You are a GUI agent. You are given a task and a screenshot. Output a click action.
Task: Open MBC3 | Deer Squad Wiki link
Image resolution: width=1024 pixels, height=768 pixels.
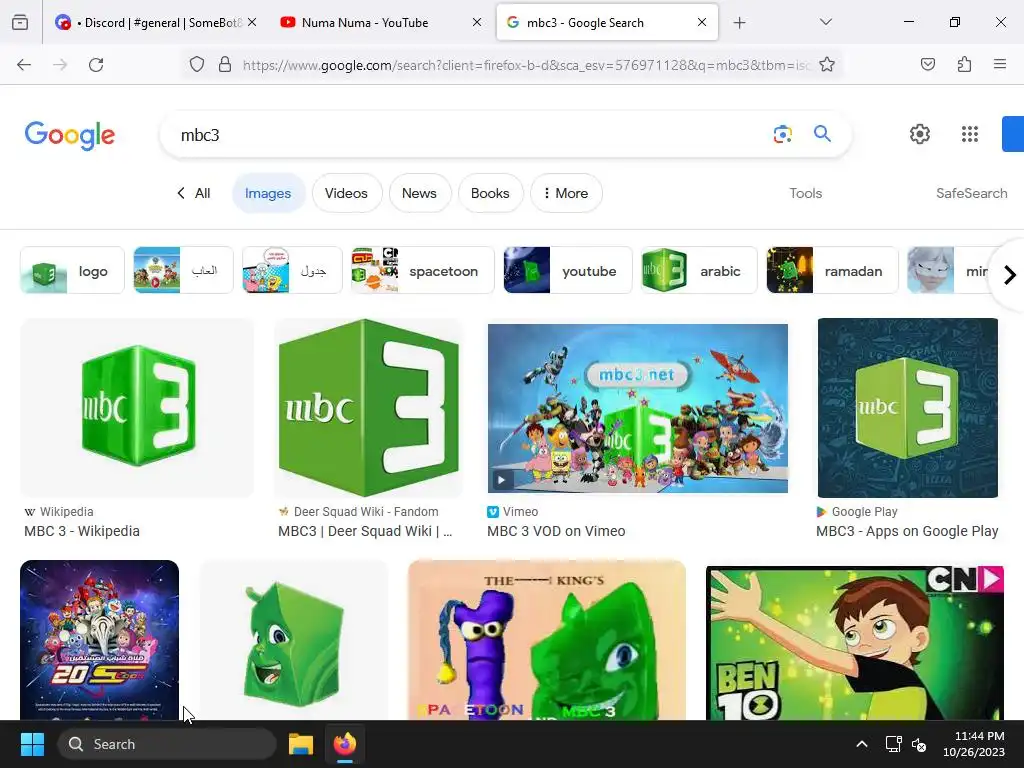[x=365, y=531]
